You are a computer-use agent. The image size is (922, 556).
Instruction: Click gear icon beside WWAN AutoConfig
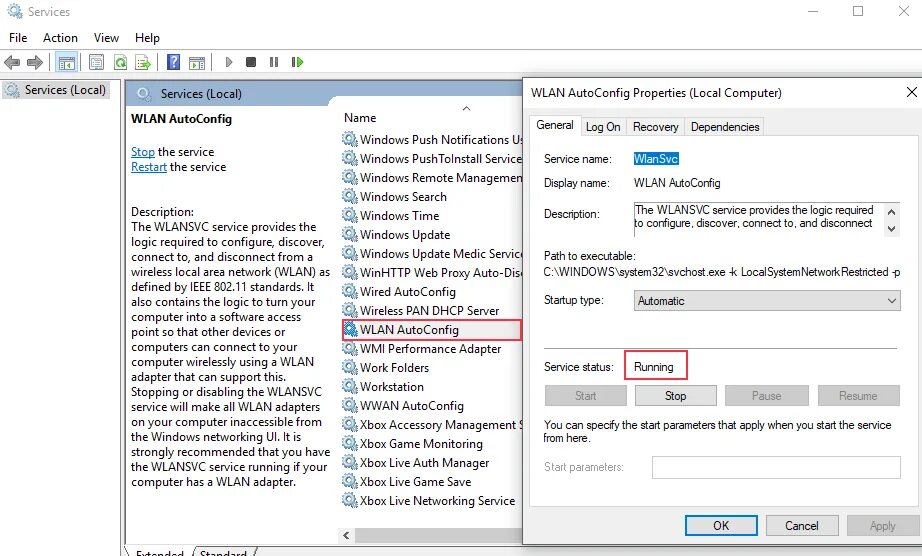tap(350, 405)
